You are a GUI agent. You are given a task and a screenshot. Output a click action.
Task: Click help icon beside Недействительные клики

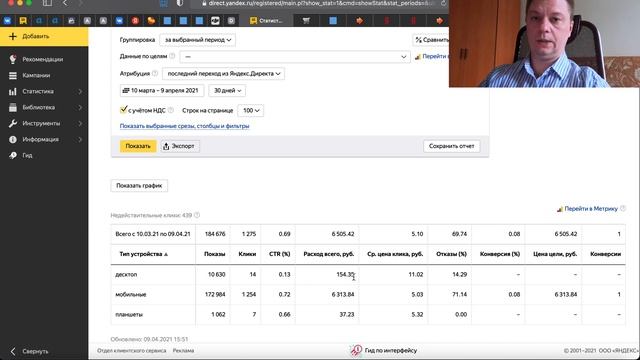click(x=197, y=215)
